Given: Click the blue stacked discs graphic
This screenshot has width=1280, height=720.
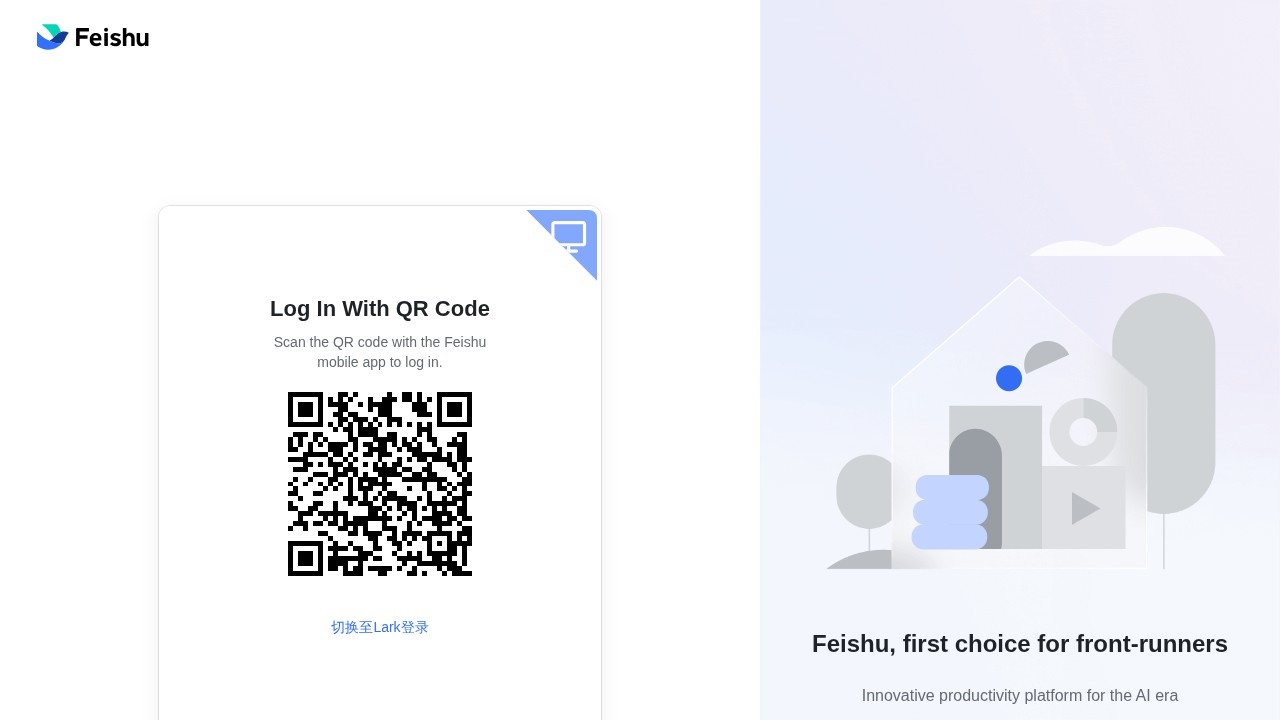Looking at the screenshot, I should click(x=951, y=512).
